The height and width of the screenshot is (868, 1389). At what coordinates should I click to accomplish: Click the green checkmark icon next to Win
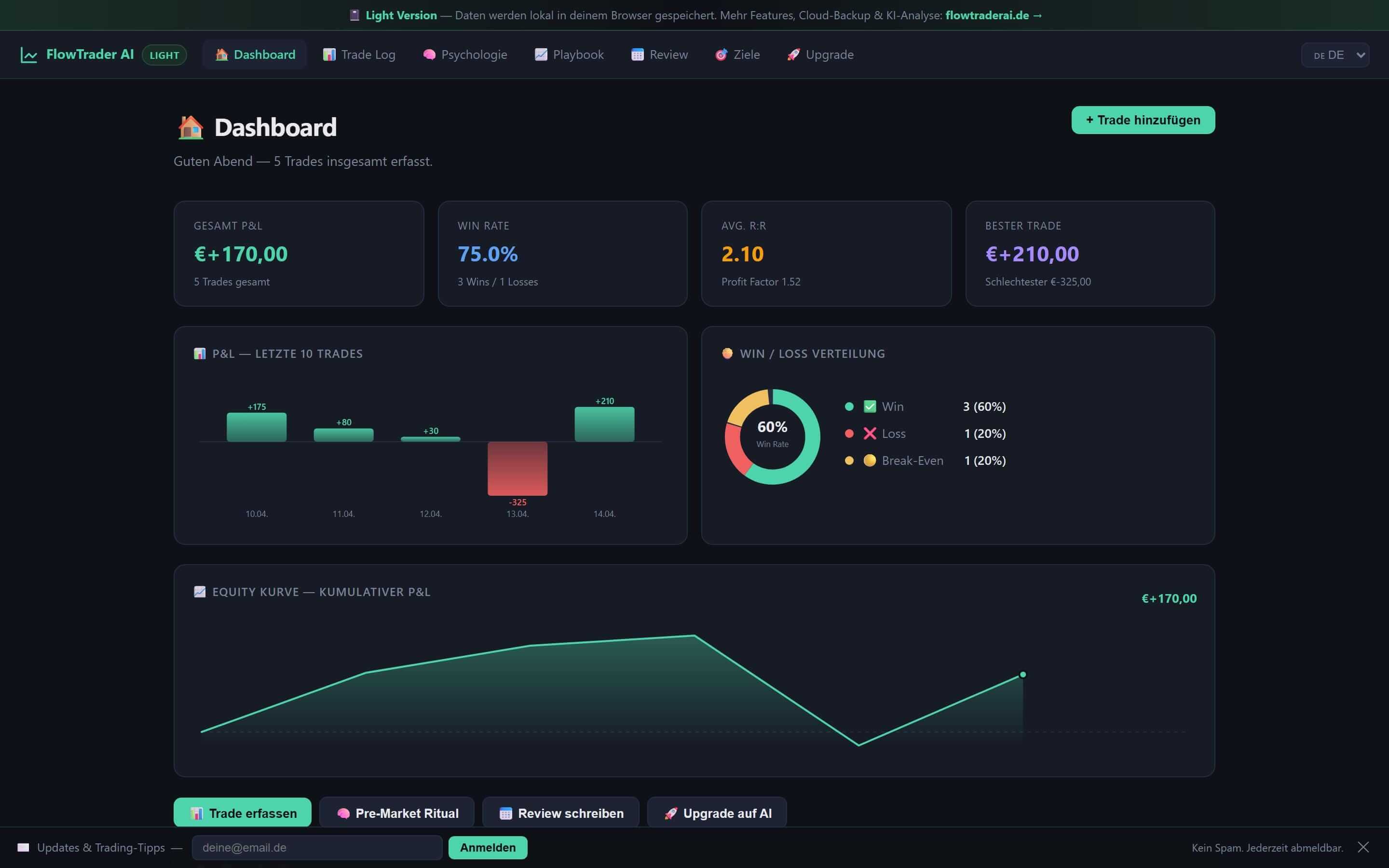click(870, 407)
